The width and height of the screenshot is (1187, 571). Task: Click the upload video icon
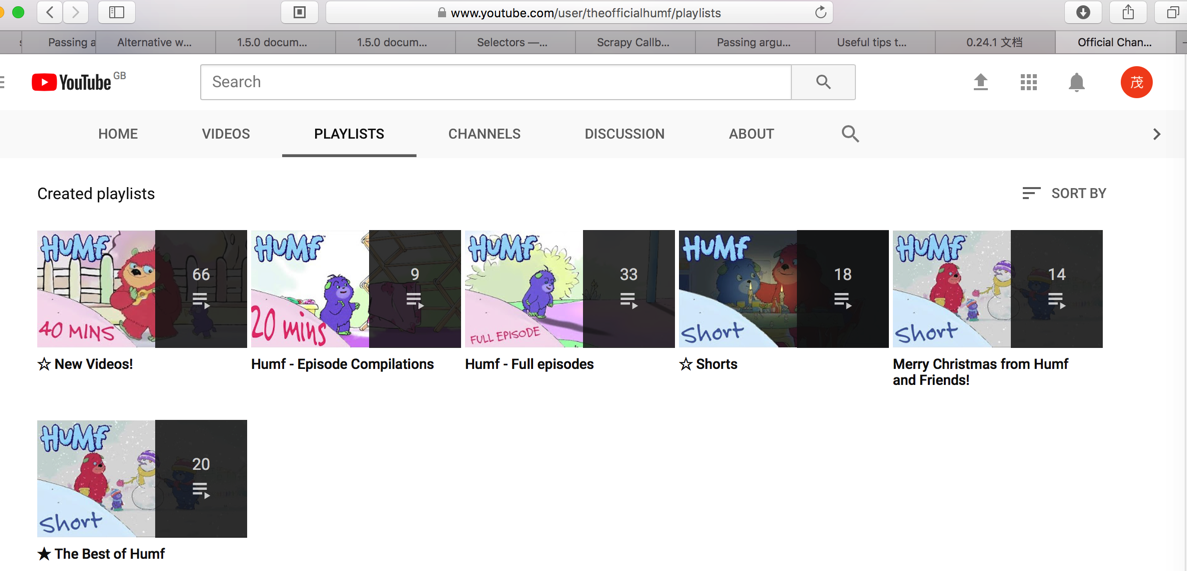[x=980, y=83]
